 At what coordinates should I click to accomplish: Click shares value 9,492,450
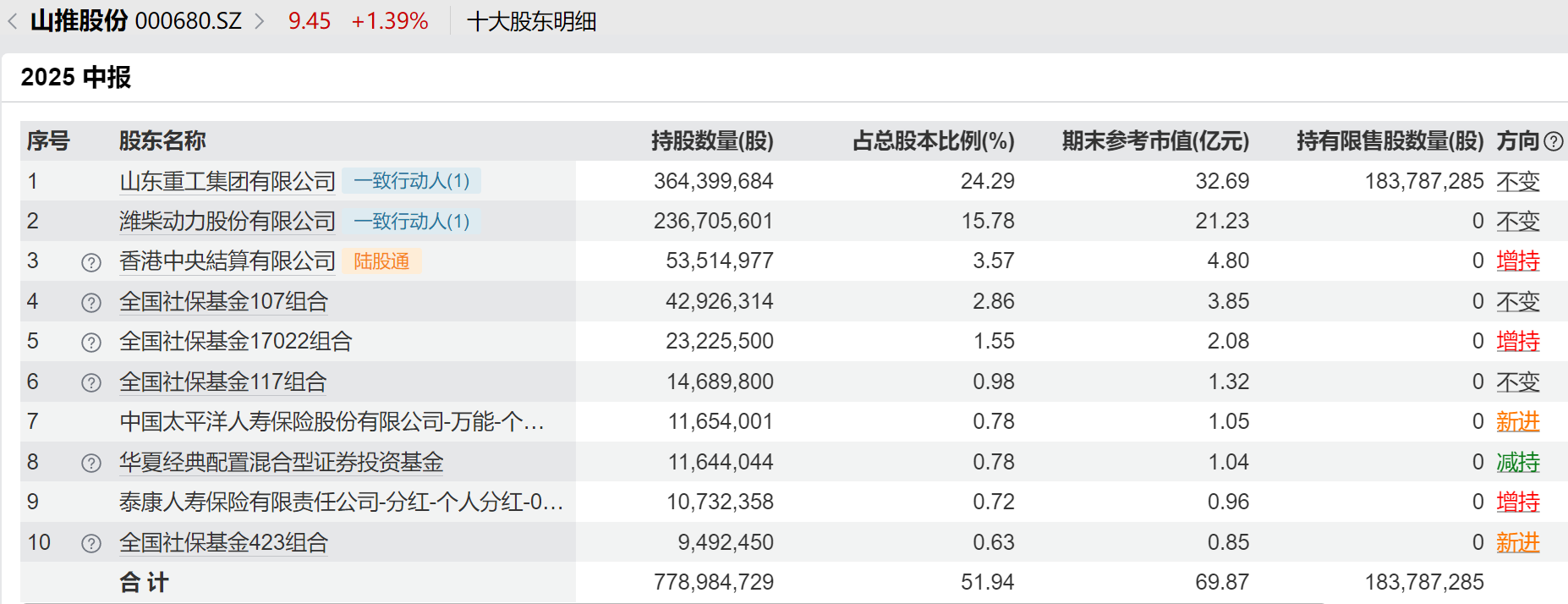click(x=726, y=542)
